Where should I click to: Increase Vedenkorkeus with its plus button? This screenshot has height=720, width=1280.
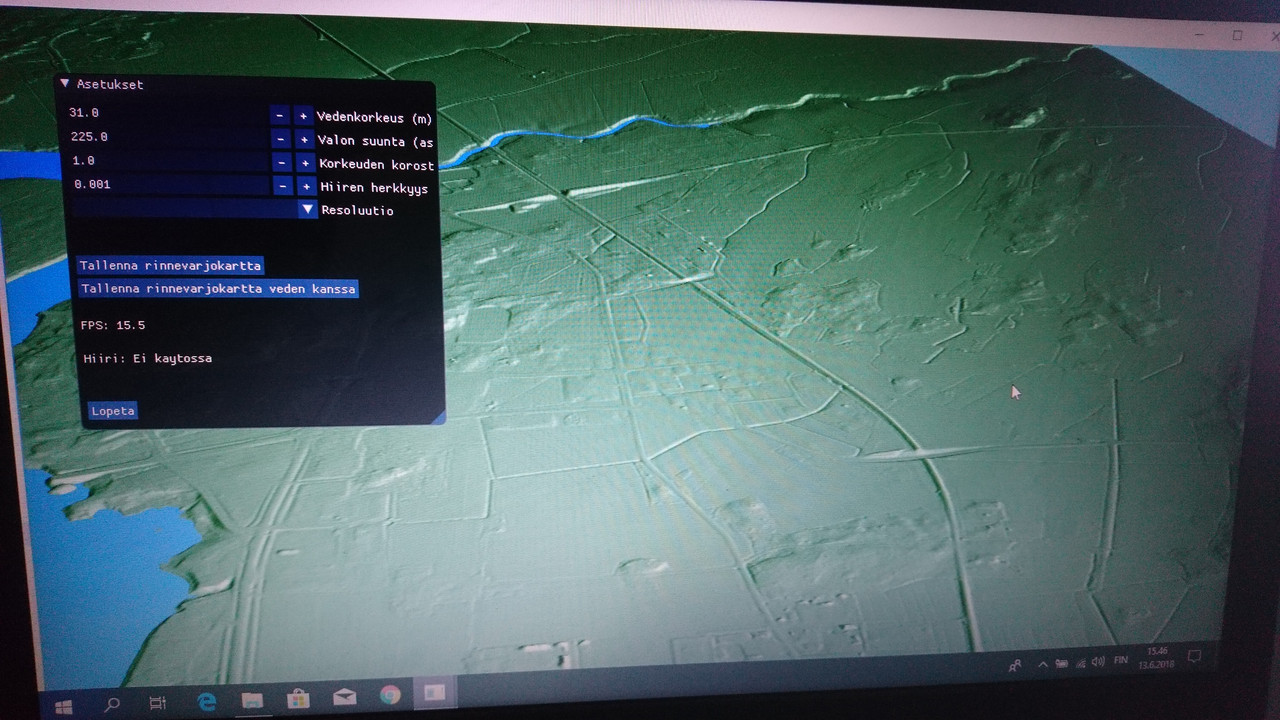(x=303, y=116)
